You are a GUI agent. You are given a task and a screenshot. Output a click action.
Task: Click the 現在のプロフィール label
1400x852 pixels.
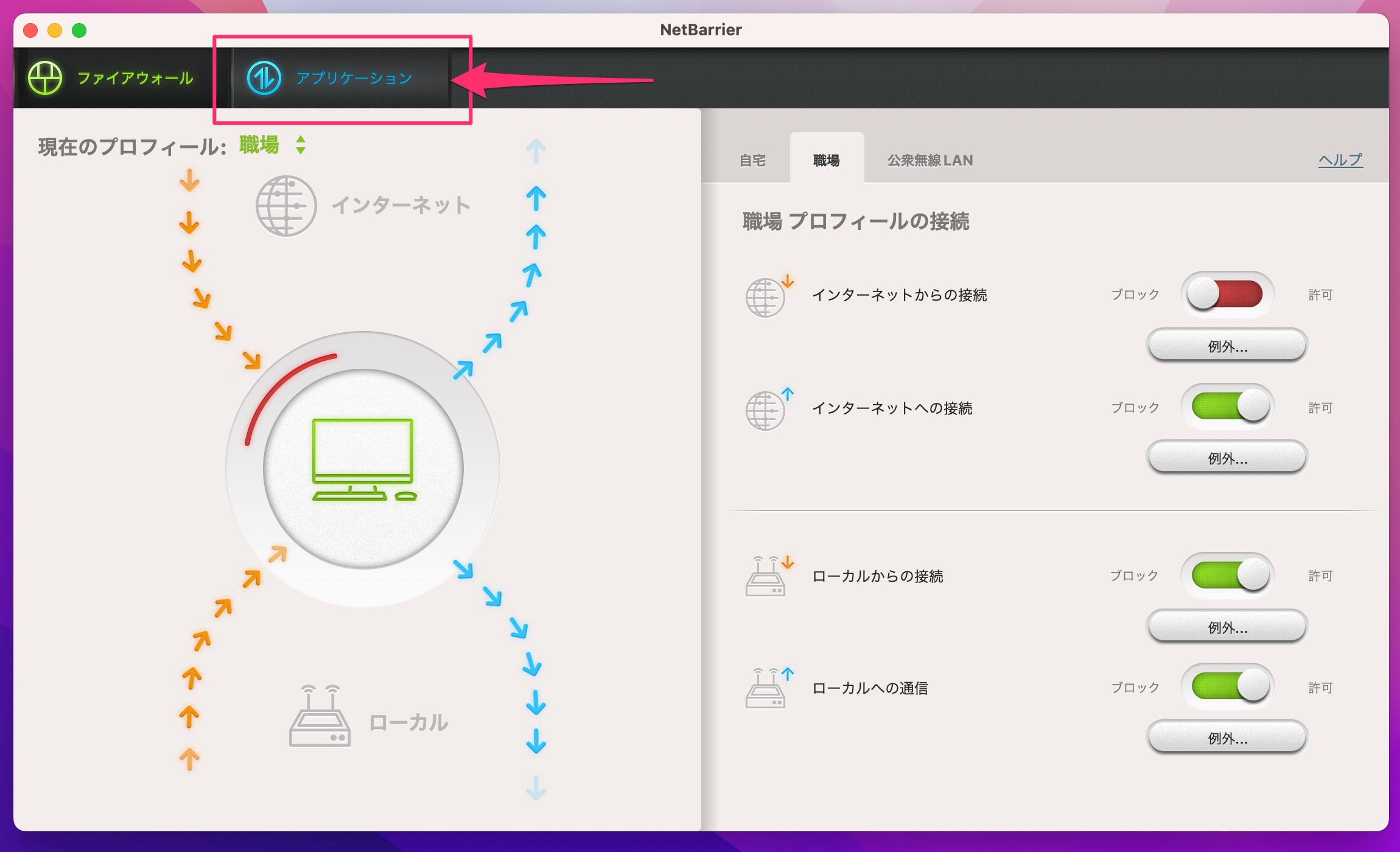[x=132, y=147]
